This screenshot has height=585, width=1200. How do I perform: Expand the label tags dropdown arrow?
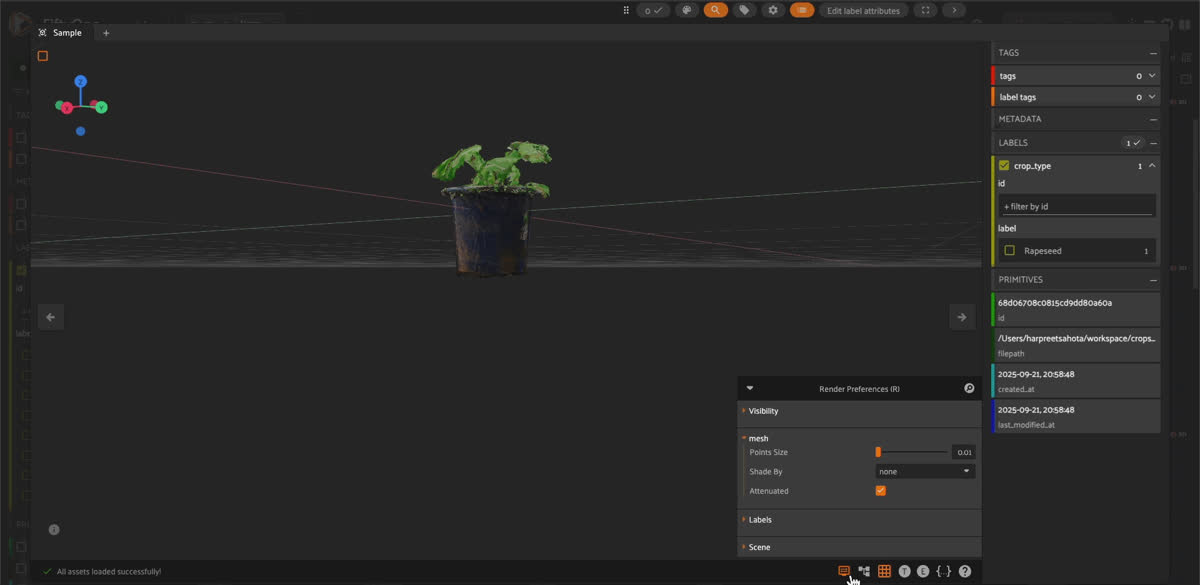coord(1152,97)
